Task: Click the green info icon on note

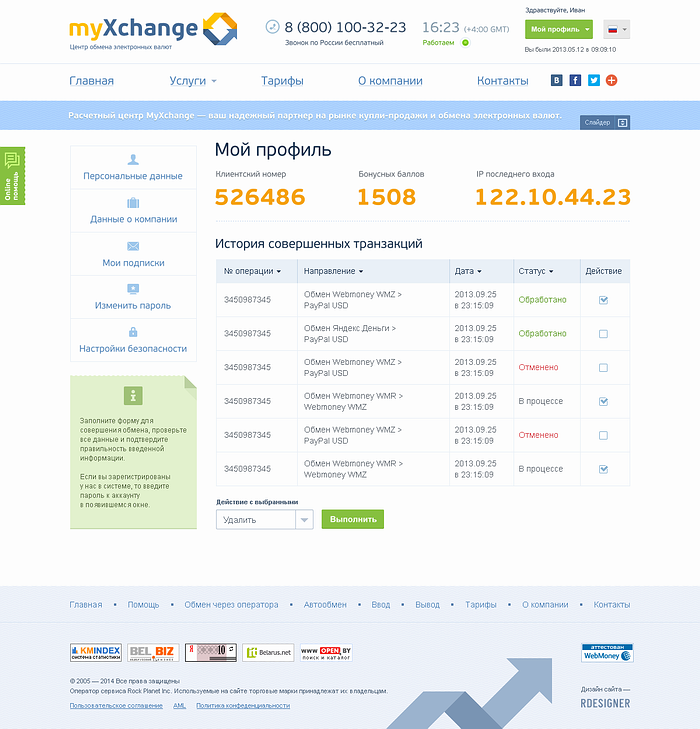Action: coord(133,396)
